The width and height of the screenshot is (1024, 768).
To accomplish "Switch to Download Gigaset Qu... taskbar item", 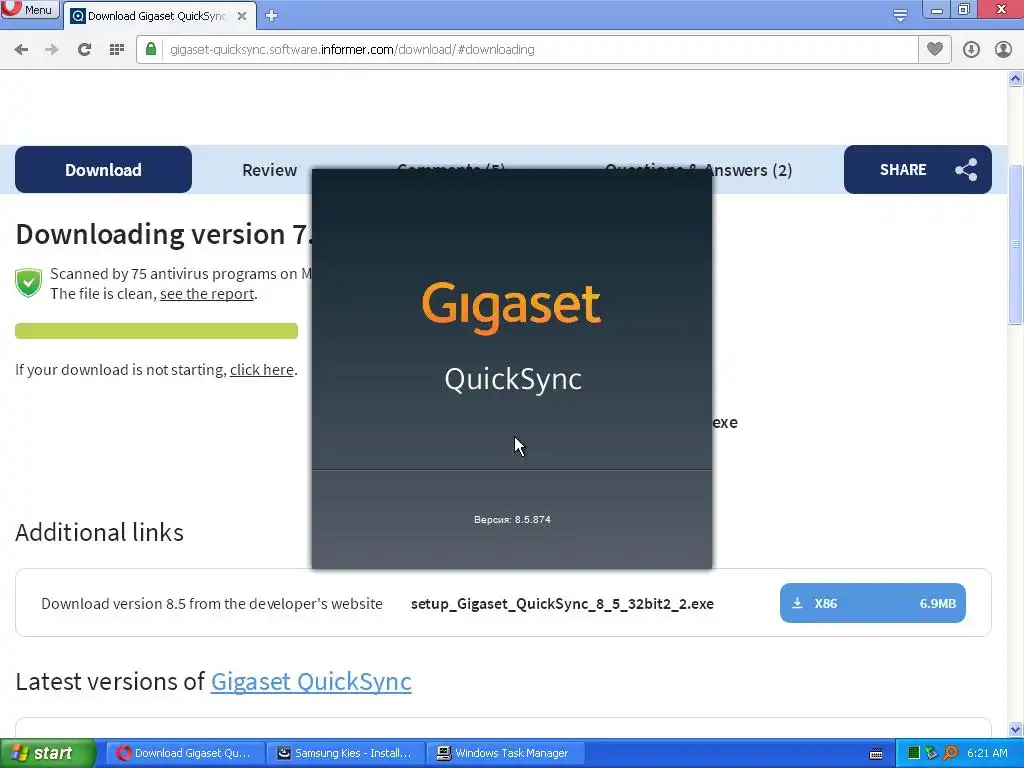I will click(x=185, y=753).
